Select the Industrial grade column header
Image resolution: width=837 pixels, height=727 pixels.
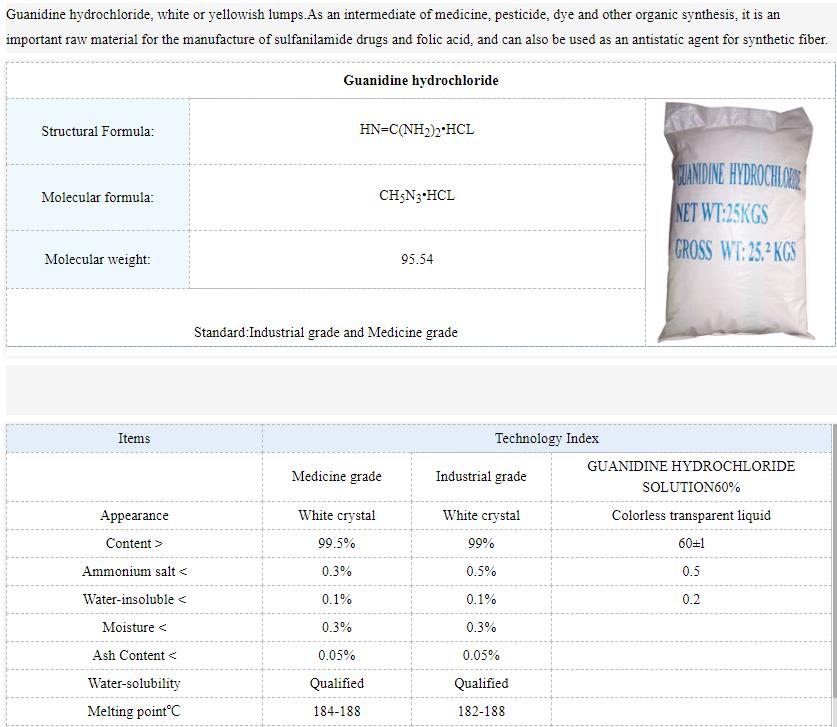point(481,477)
